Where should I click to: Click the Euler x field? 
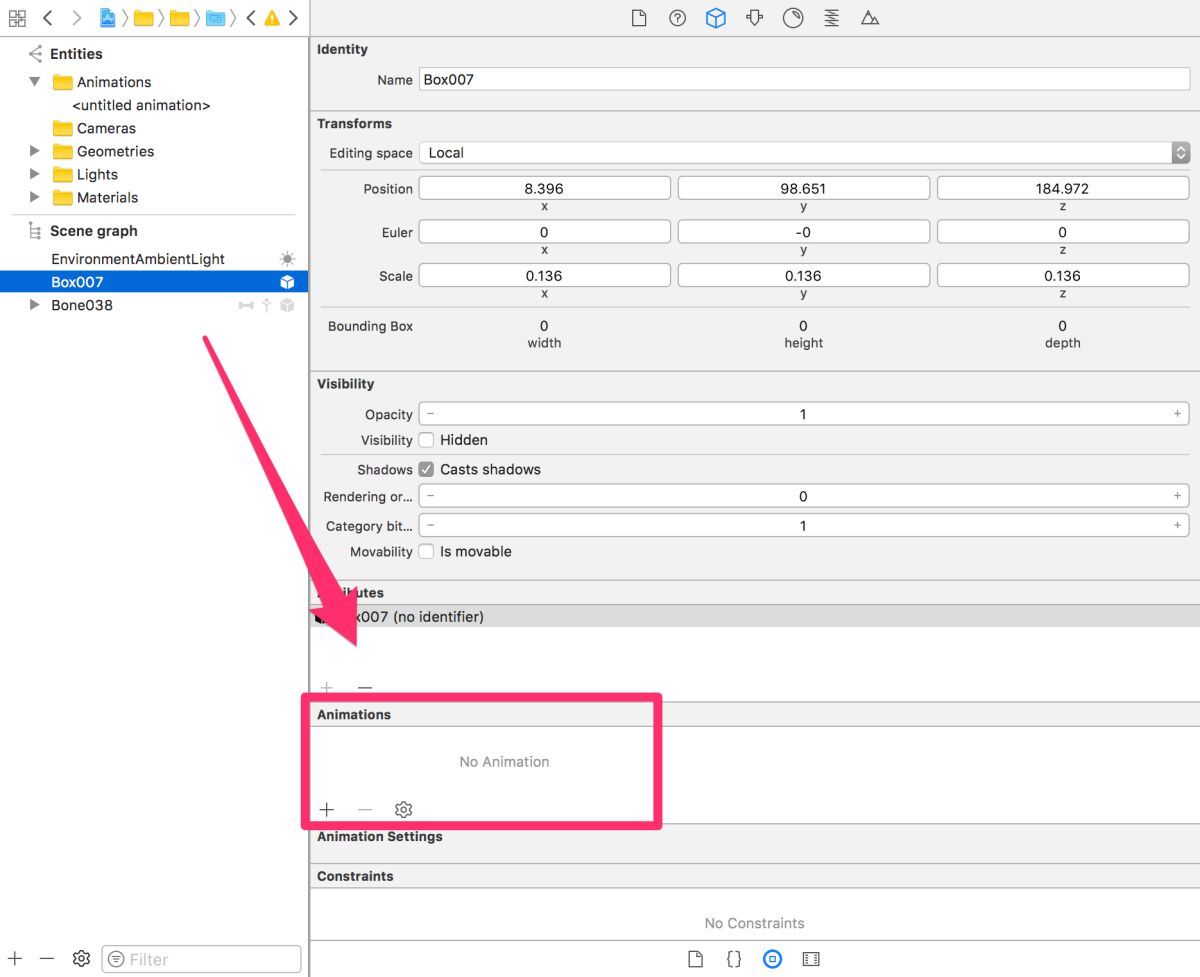pos(544,232)
